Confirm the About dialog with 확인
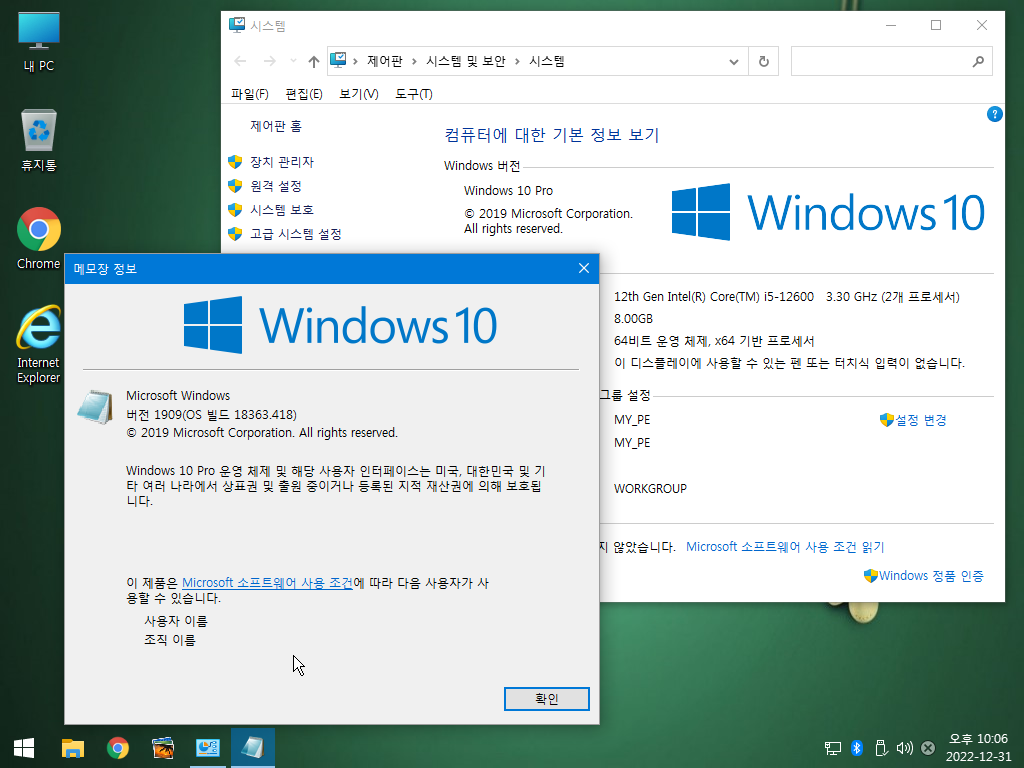Image resolution: width=1024 pixels, height=768 pixels. (547, 699)
